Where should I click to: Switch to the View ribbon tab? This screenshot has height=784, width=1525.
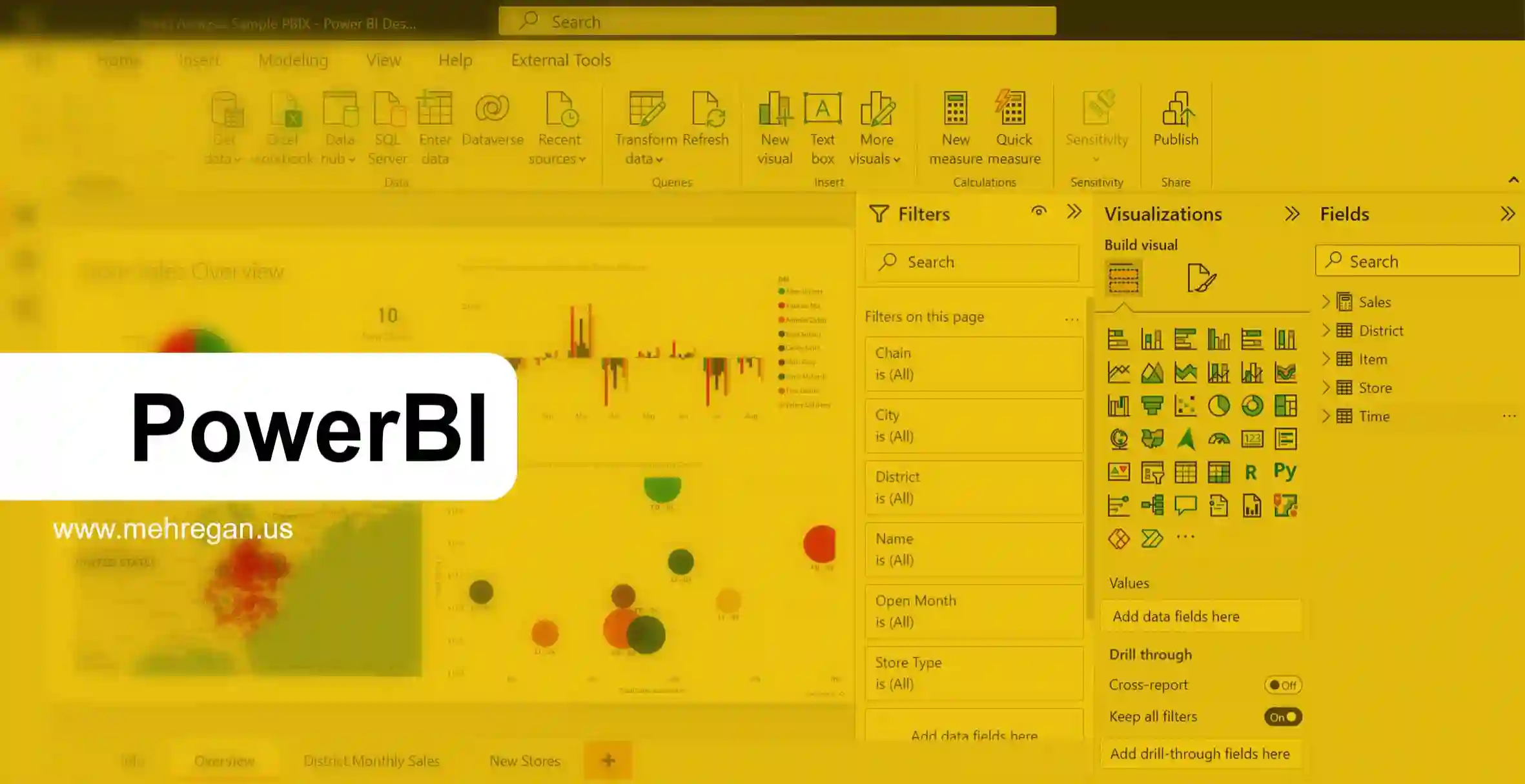384,60
